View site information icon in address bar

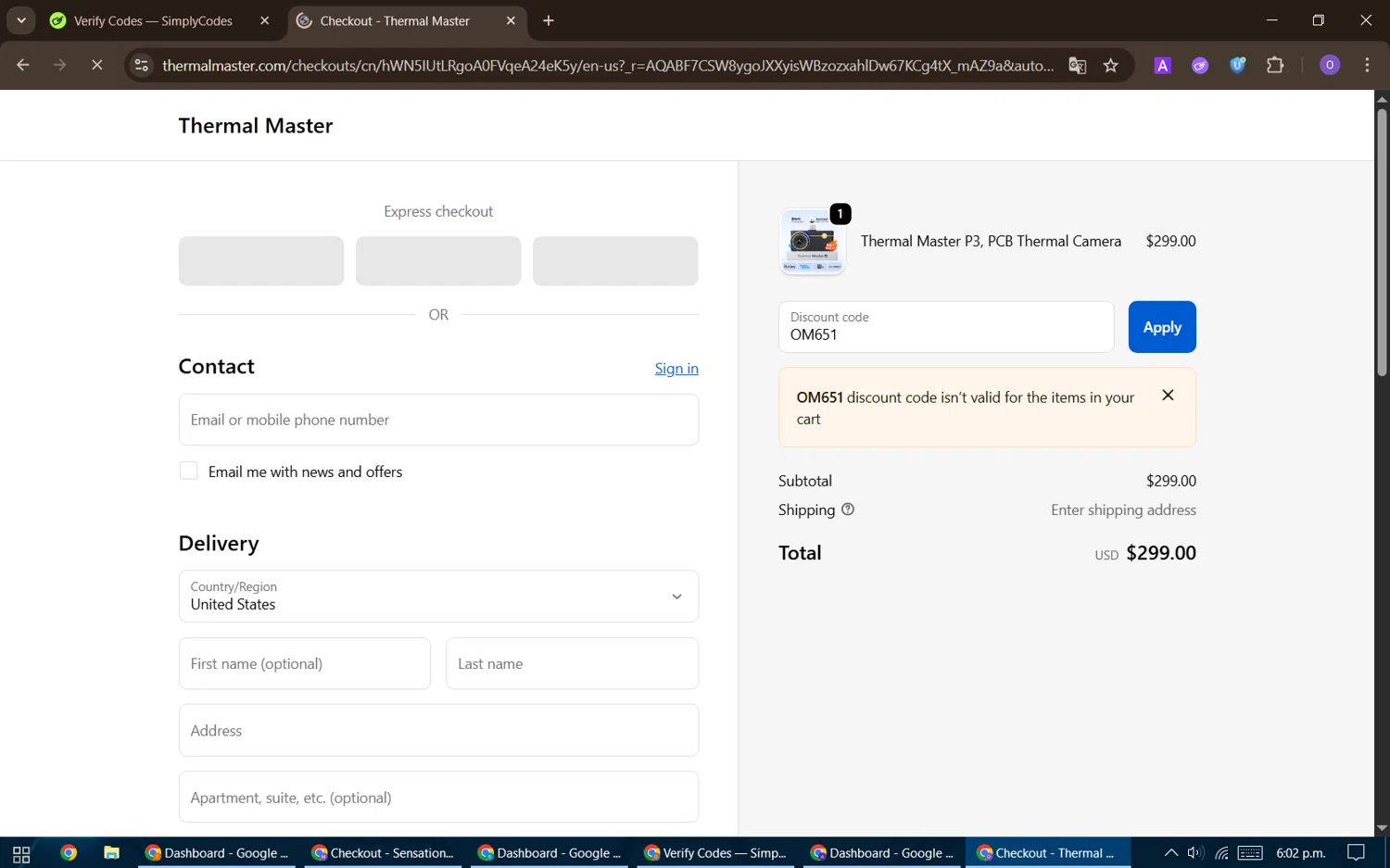(141, 65)
